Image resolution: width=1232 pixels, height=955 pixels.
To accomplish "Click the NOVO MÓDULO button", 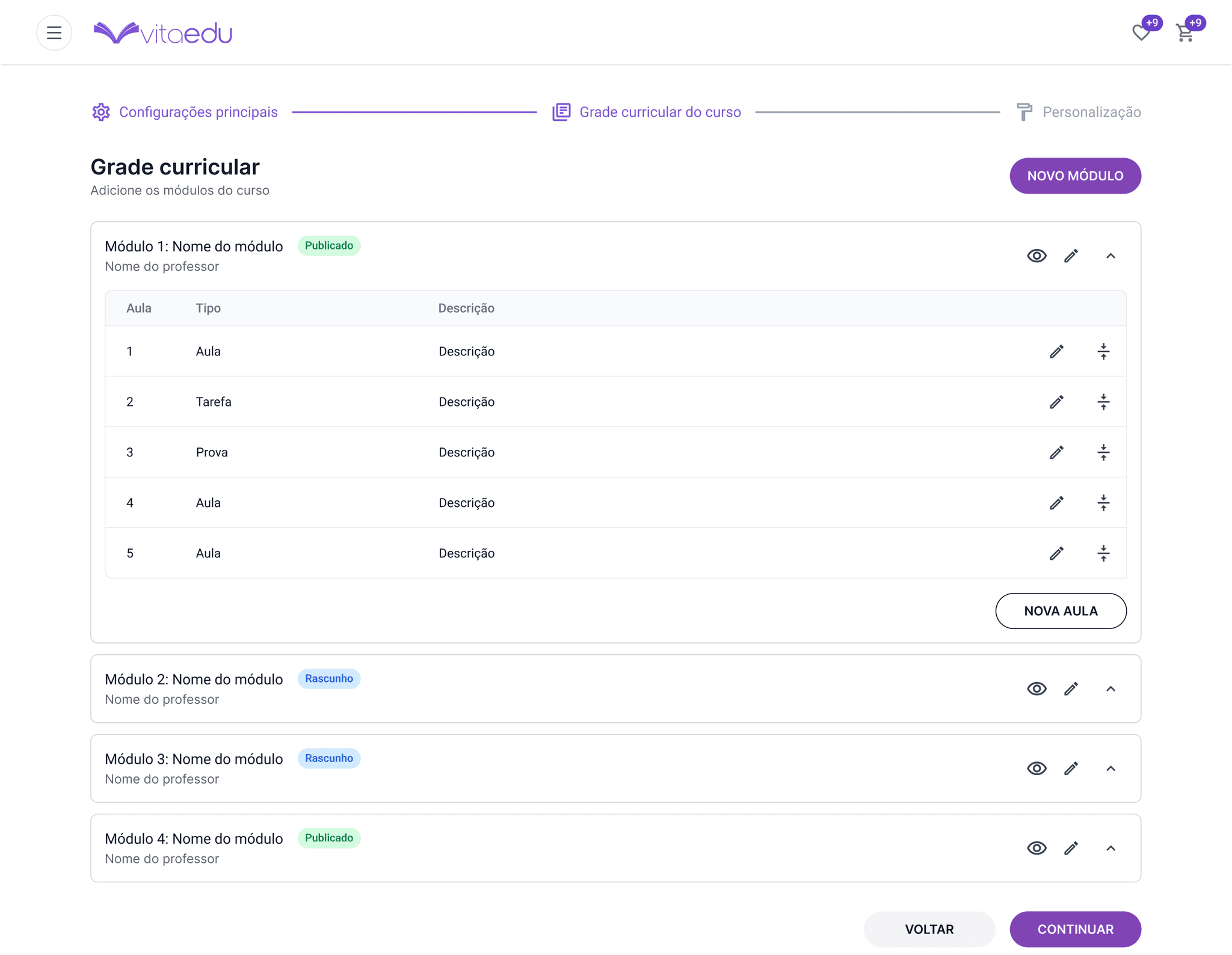I will tap(1075, 176).
